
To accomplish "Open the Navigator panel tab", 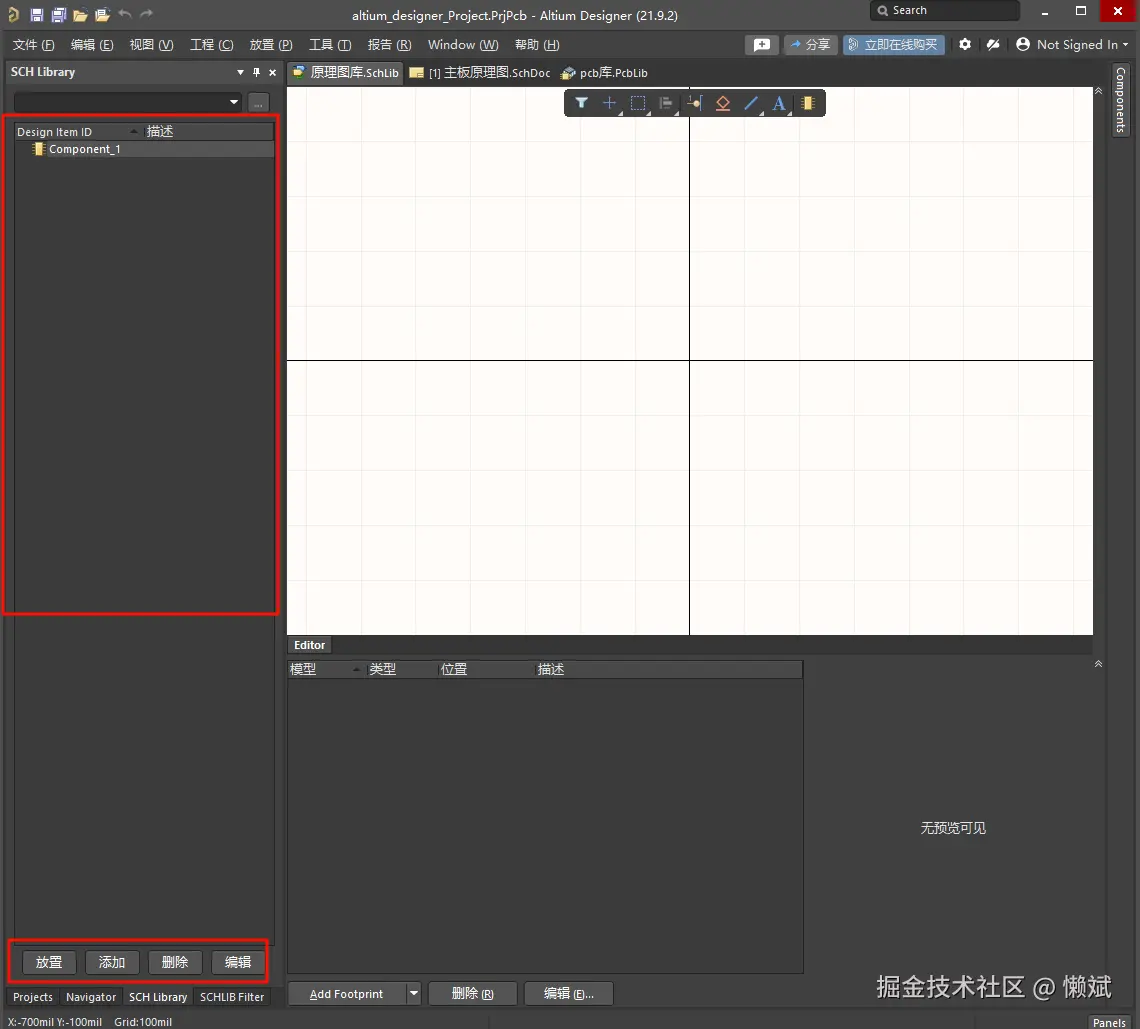I will coord(91,996).
